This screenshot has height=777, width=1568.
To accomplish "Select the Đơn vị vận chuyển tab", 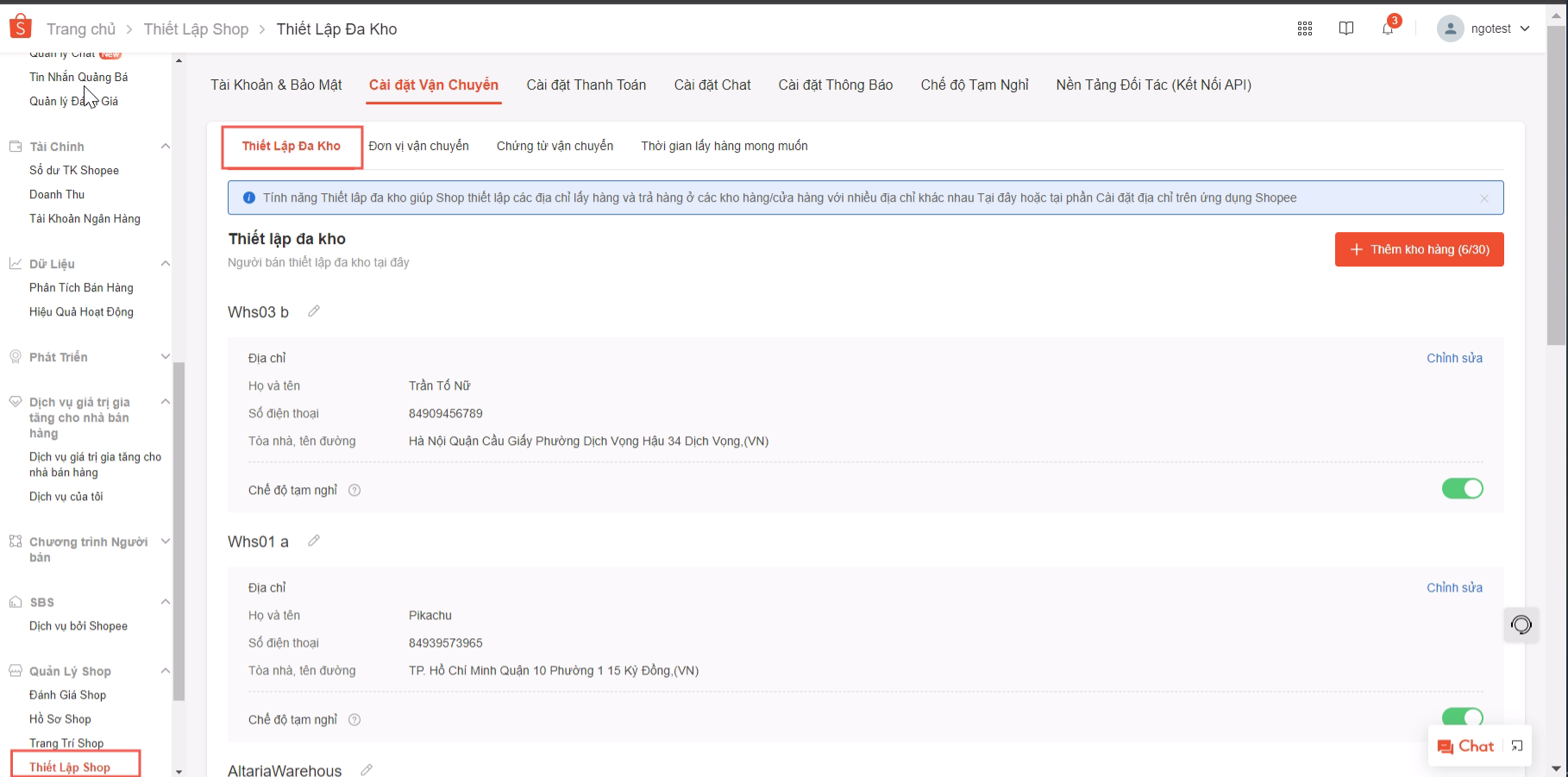I will pyautogui.click(x=418, y=146).
